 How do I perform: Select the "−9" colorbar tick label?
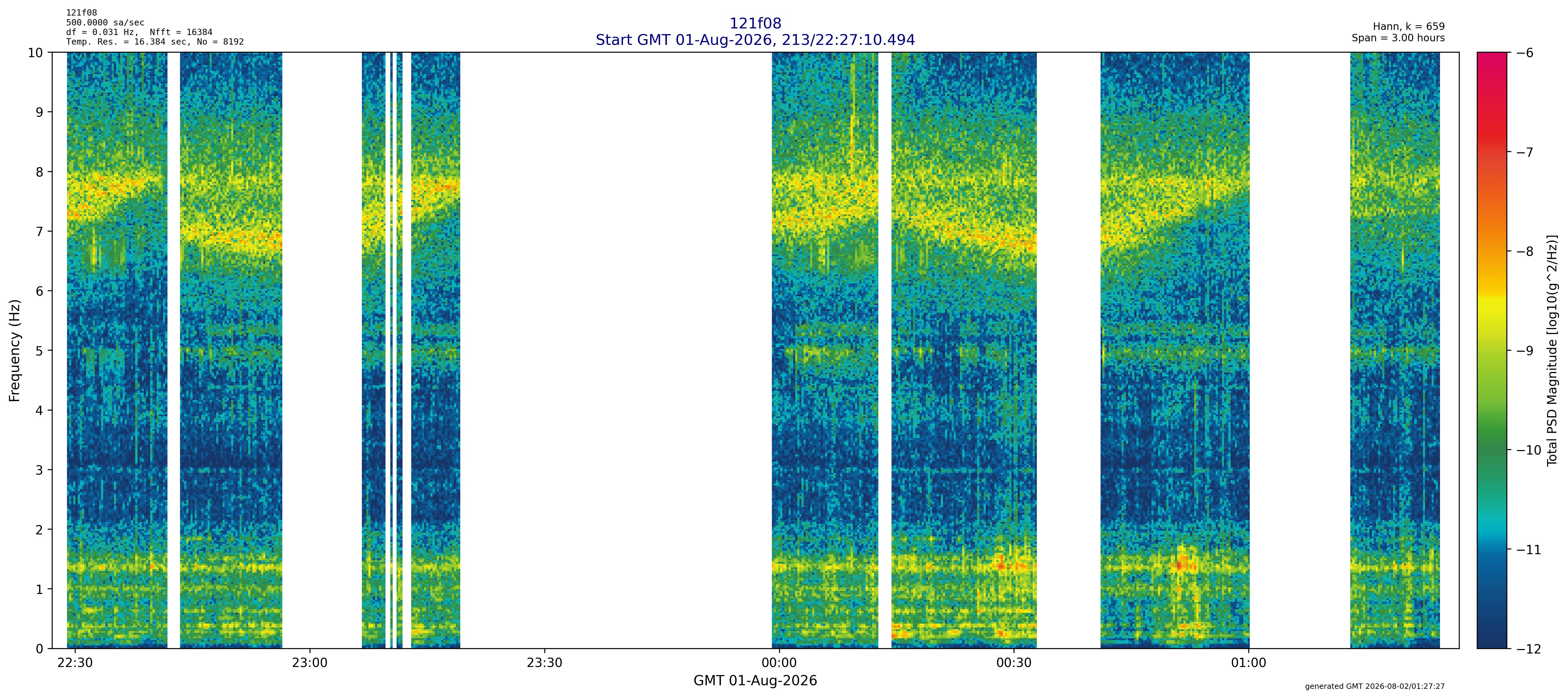click(x=1525, y=351)
